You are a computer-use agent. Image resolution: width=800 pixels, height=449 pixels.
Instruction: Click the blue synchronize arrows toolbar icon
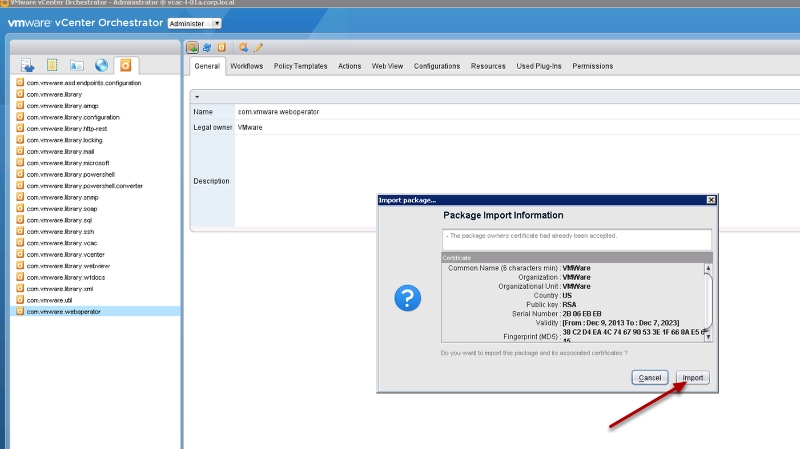coord(207,47)
